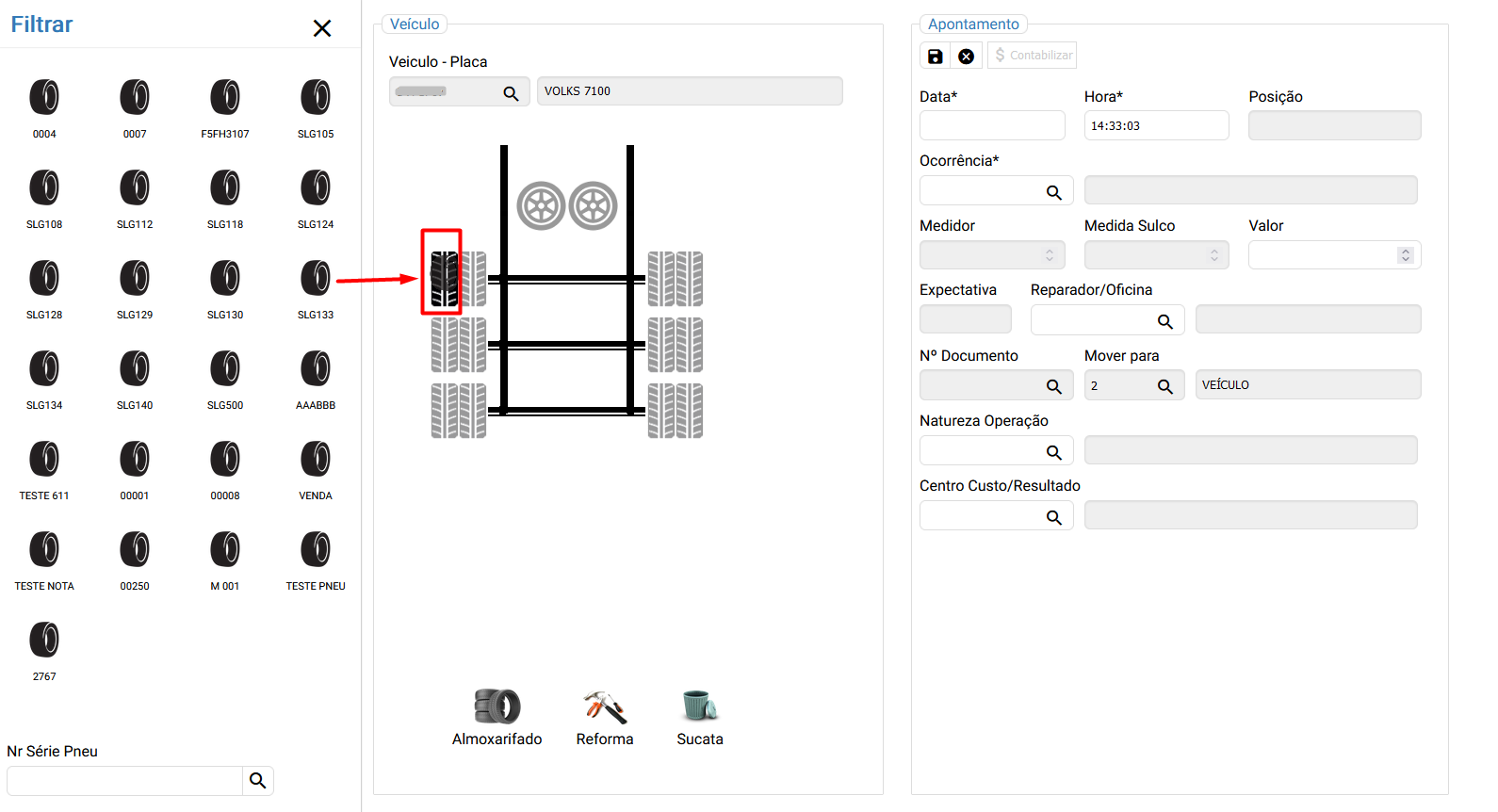Focus the Hora time field
The height and width of the screenshot is (812, 1498).
tap(1155, 125)
